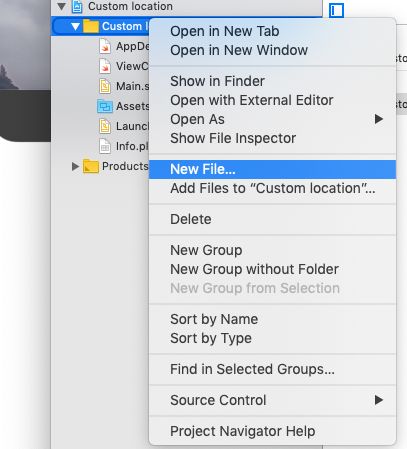Collapse the selected Custom location group folder

coord(75,26)
